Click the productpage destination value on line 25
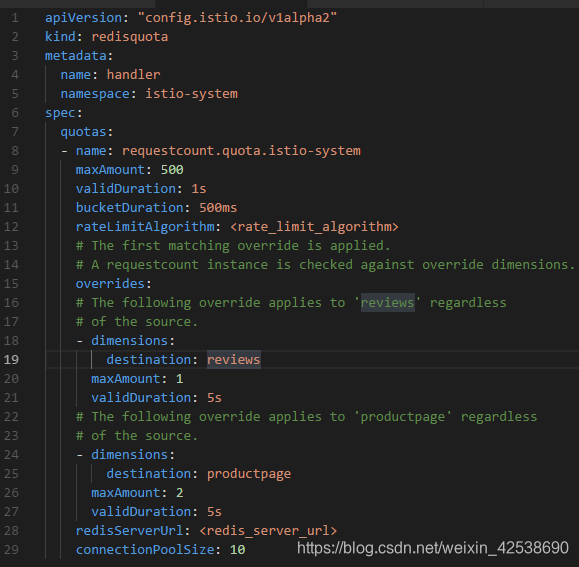 tap(249, 474)
